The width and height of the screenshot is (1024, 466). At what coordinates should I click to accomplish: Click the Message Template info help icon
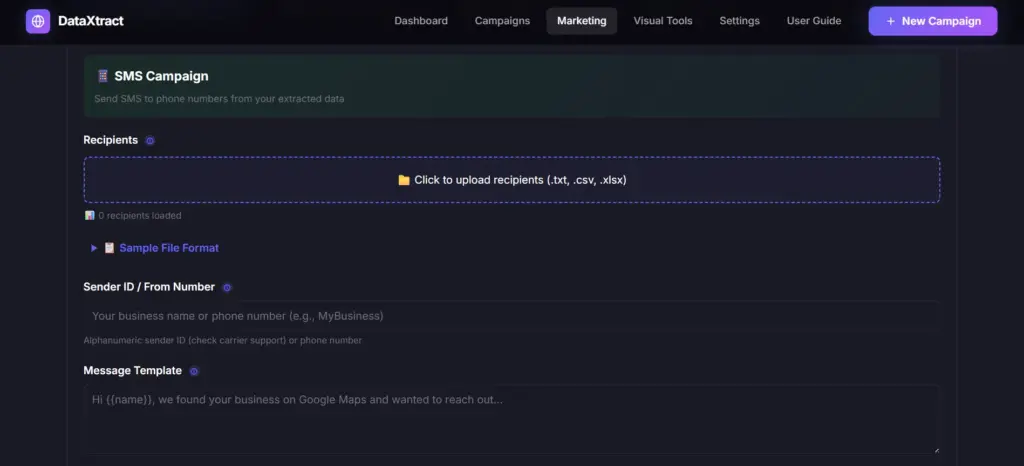point(194,371)
